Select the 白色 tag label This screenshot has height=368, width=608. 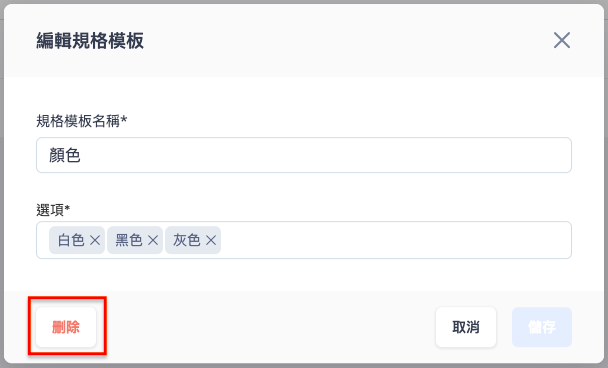pyautogui.click(x=71, y=240)
